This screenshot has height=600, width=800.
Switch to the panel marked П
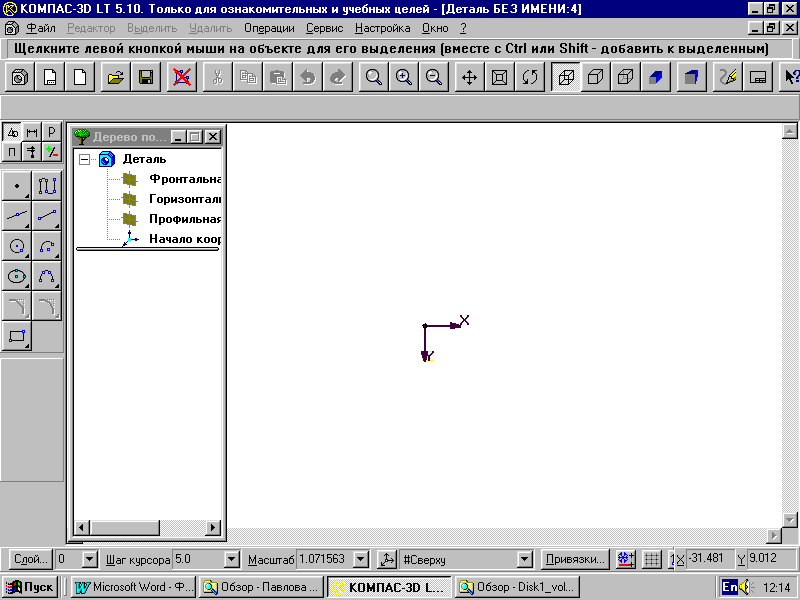[x=12, y=152]
